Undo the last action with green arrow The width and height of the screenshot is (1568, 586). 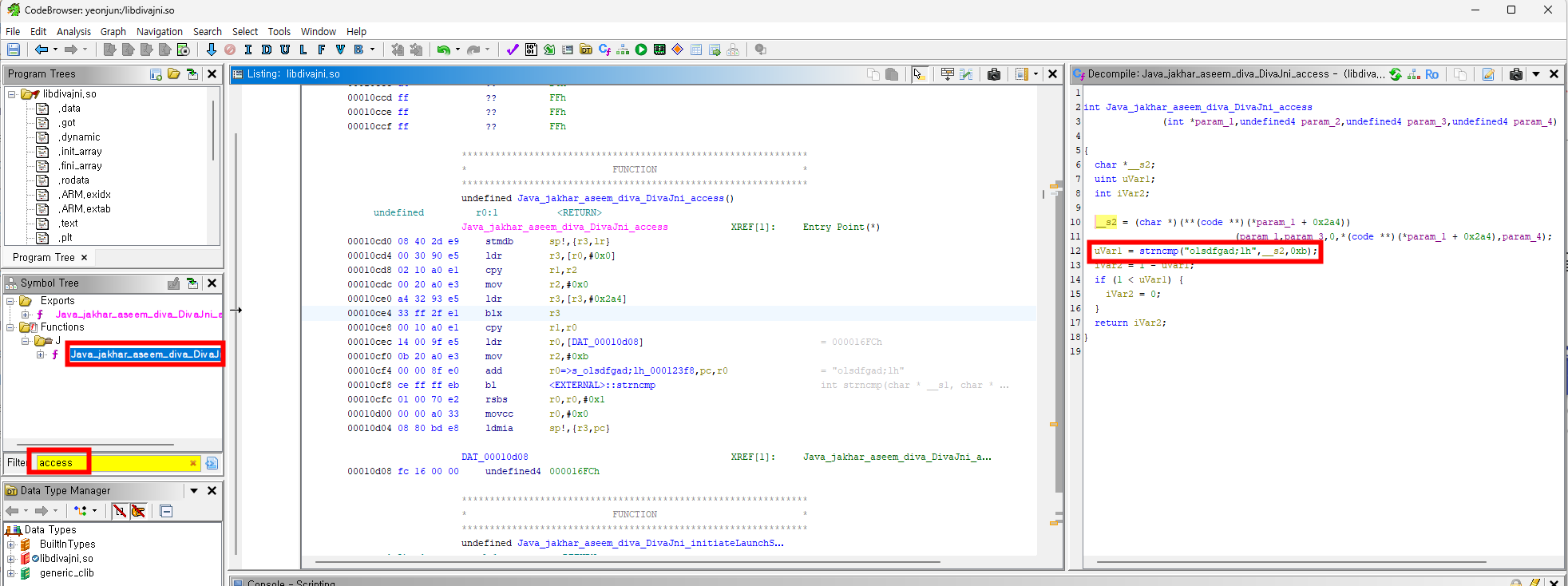click(443, 49)
